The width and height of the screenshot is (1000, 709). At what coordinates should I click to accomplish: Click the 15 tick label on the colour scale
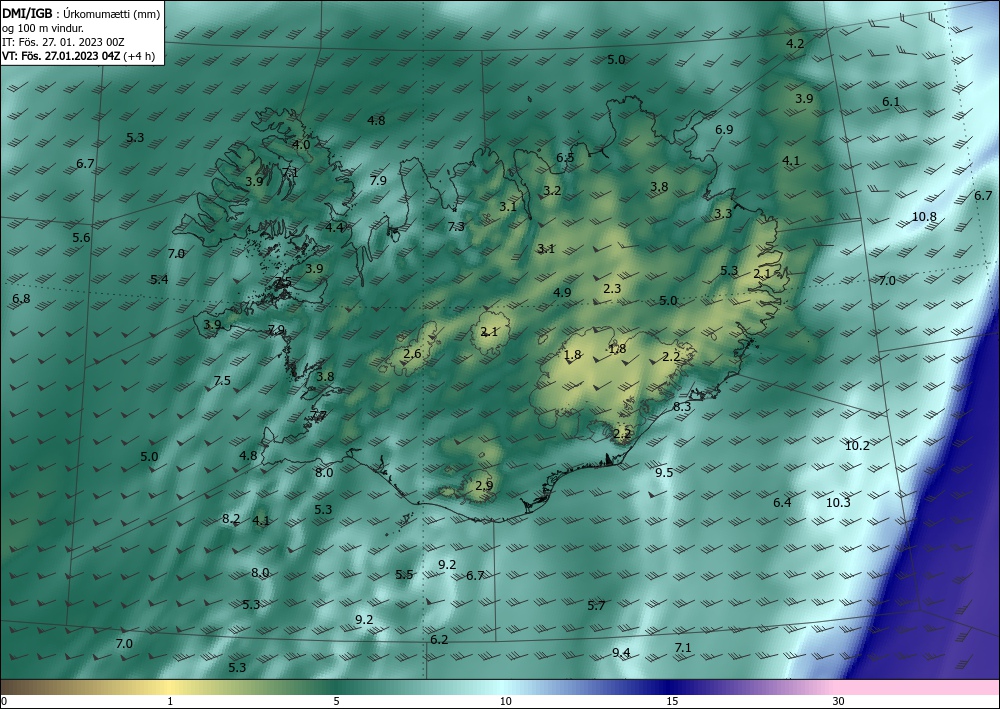coord(672,701)
